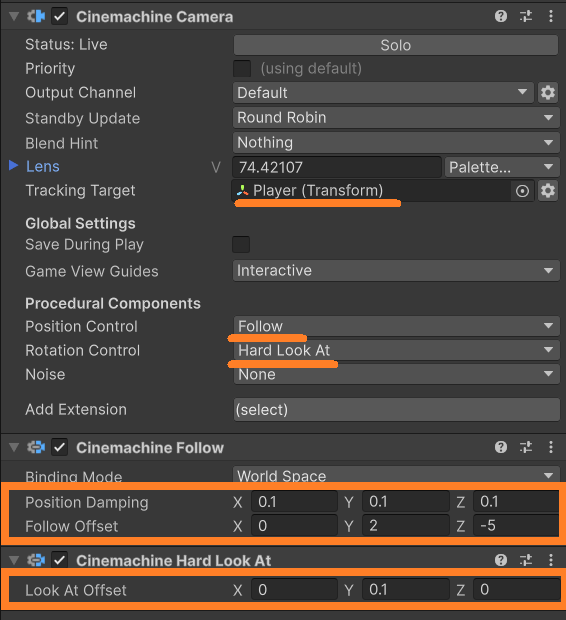Click the Position Damping label
566x620 pixels.
87,503
